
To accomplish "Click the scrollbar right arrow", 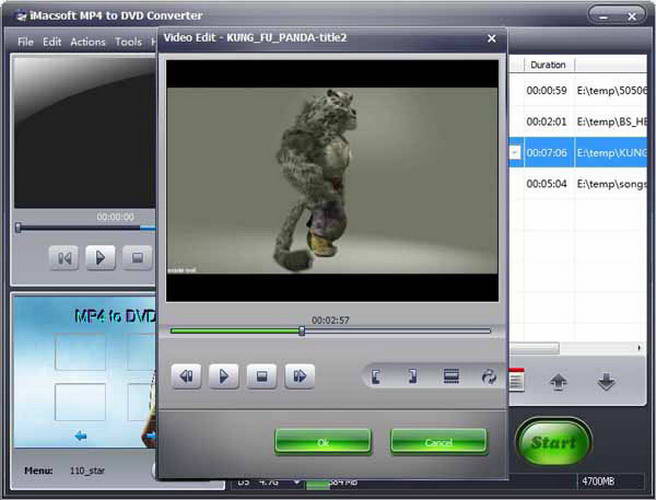I will pos(639,348).
